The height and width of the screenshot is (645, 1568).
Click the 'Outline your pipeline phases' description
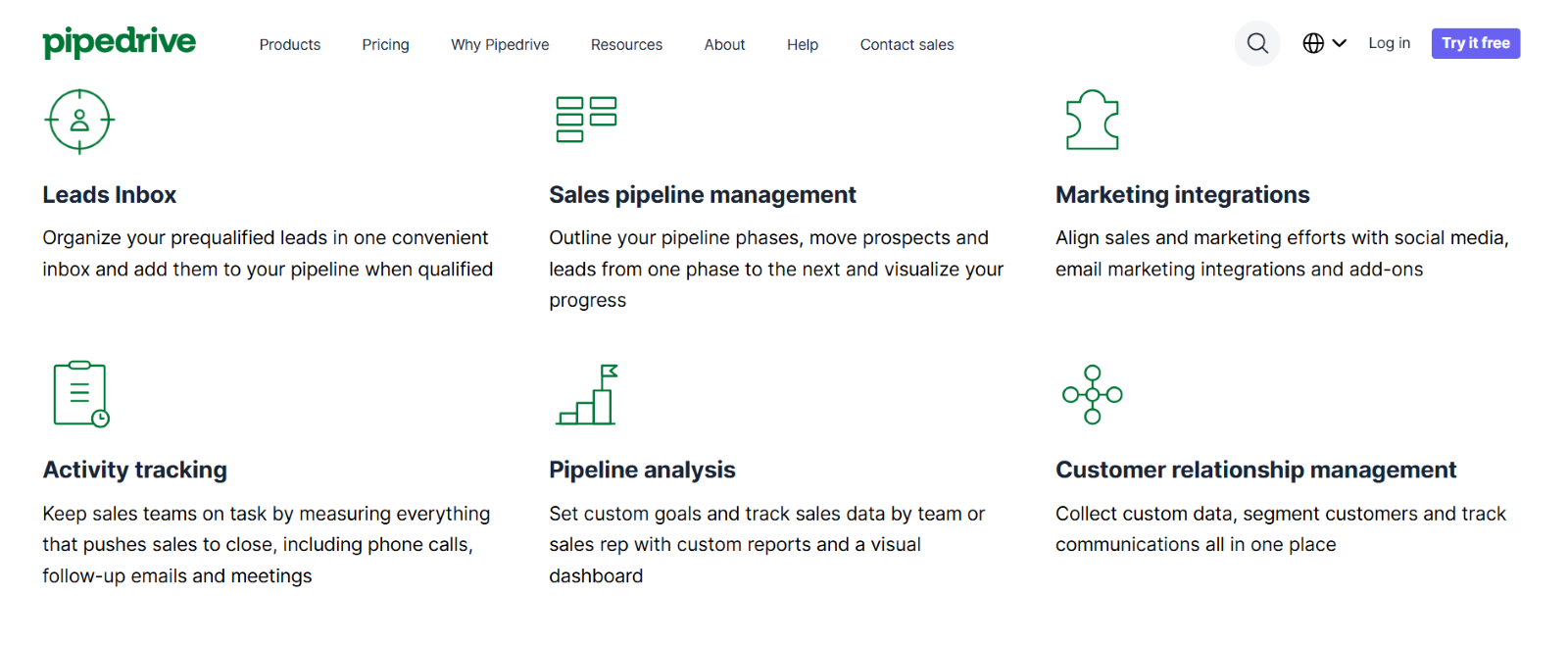pyautogui.click(x=776, y=269)
